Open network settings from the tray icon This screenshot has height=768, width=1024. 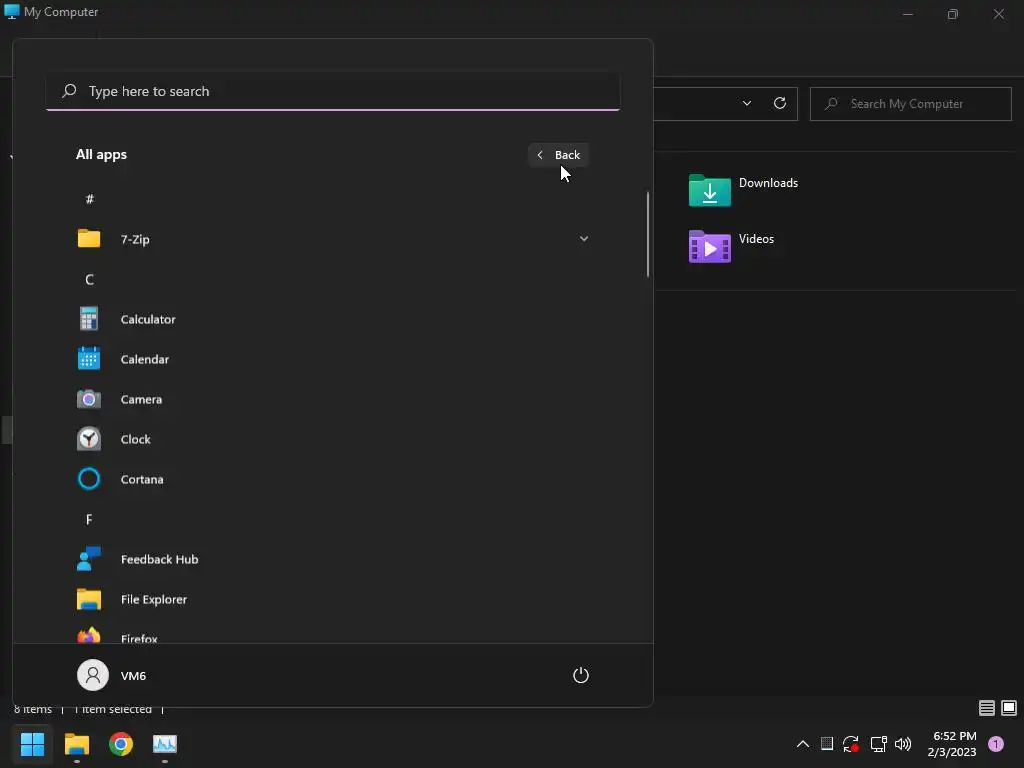coord(878,744)
